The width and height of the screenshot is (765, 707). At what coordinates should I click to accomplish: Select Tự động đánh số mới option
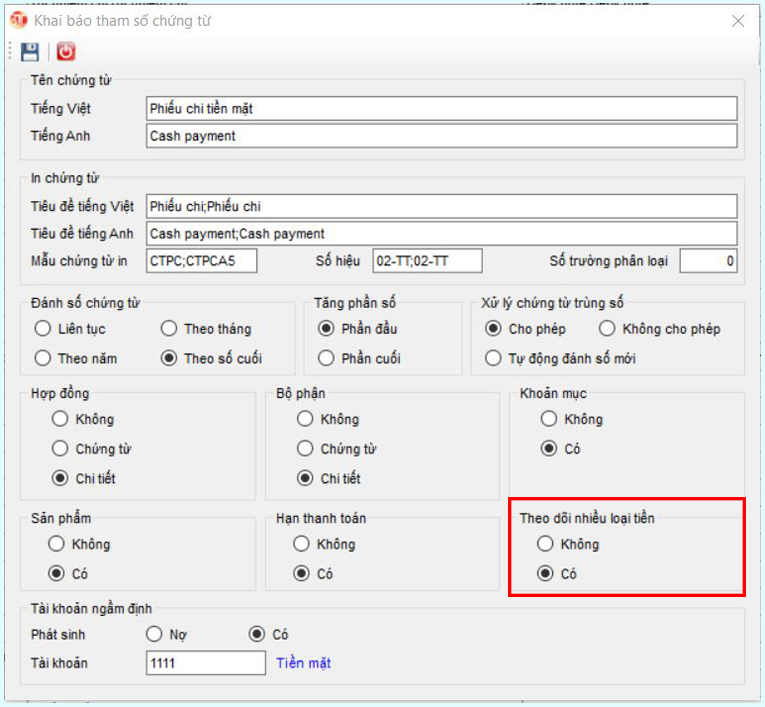[x=492, y=358]
